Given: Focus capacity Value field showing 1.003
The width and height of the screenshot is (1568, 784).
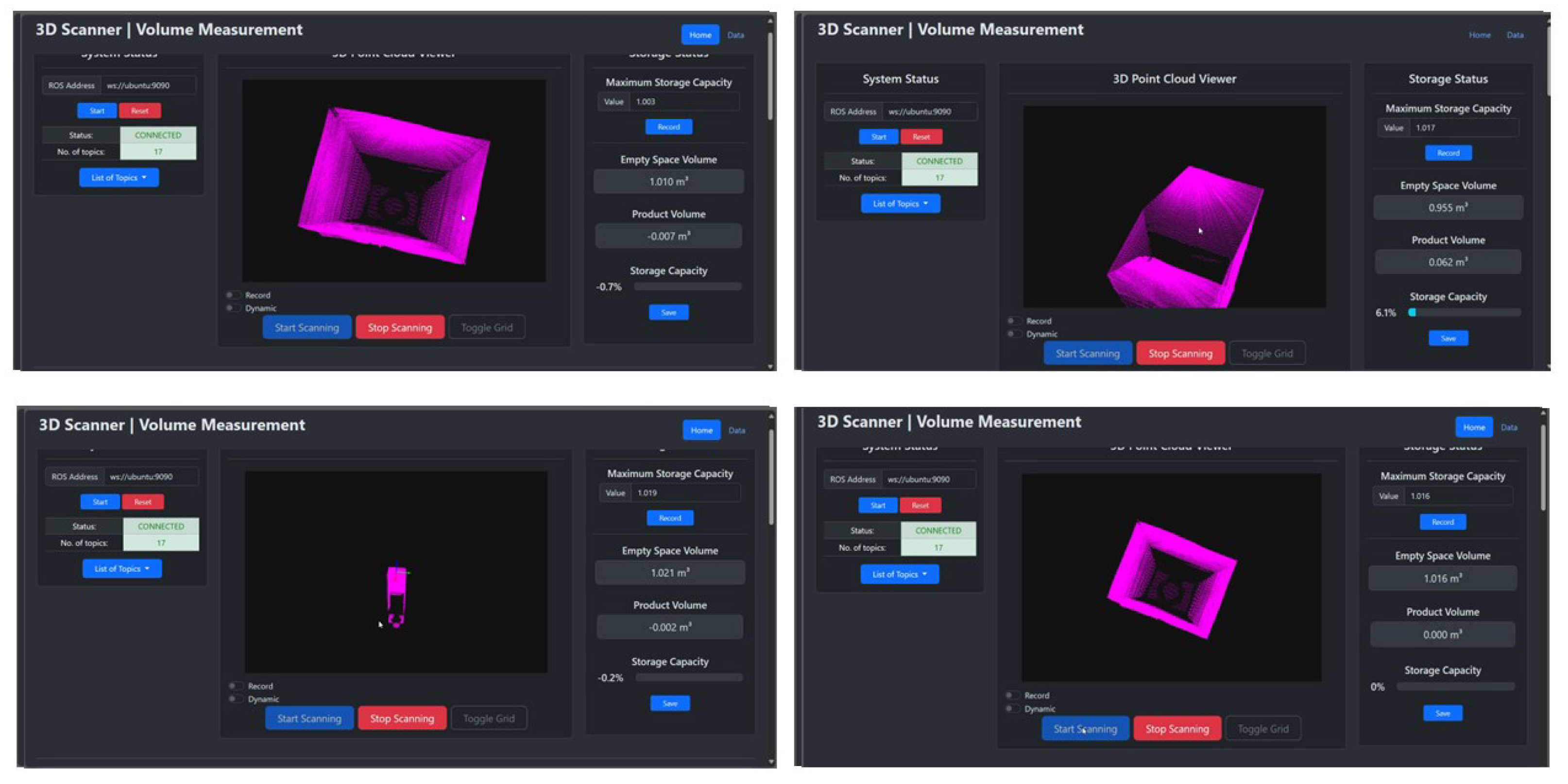Looking at the screenshot, I should (x=685, y=102).
